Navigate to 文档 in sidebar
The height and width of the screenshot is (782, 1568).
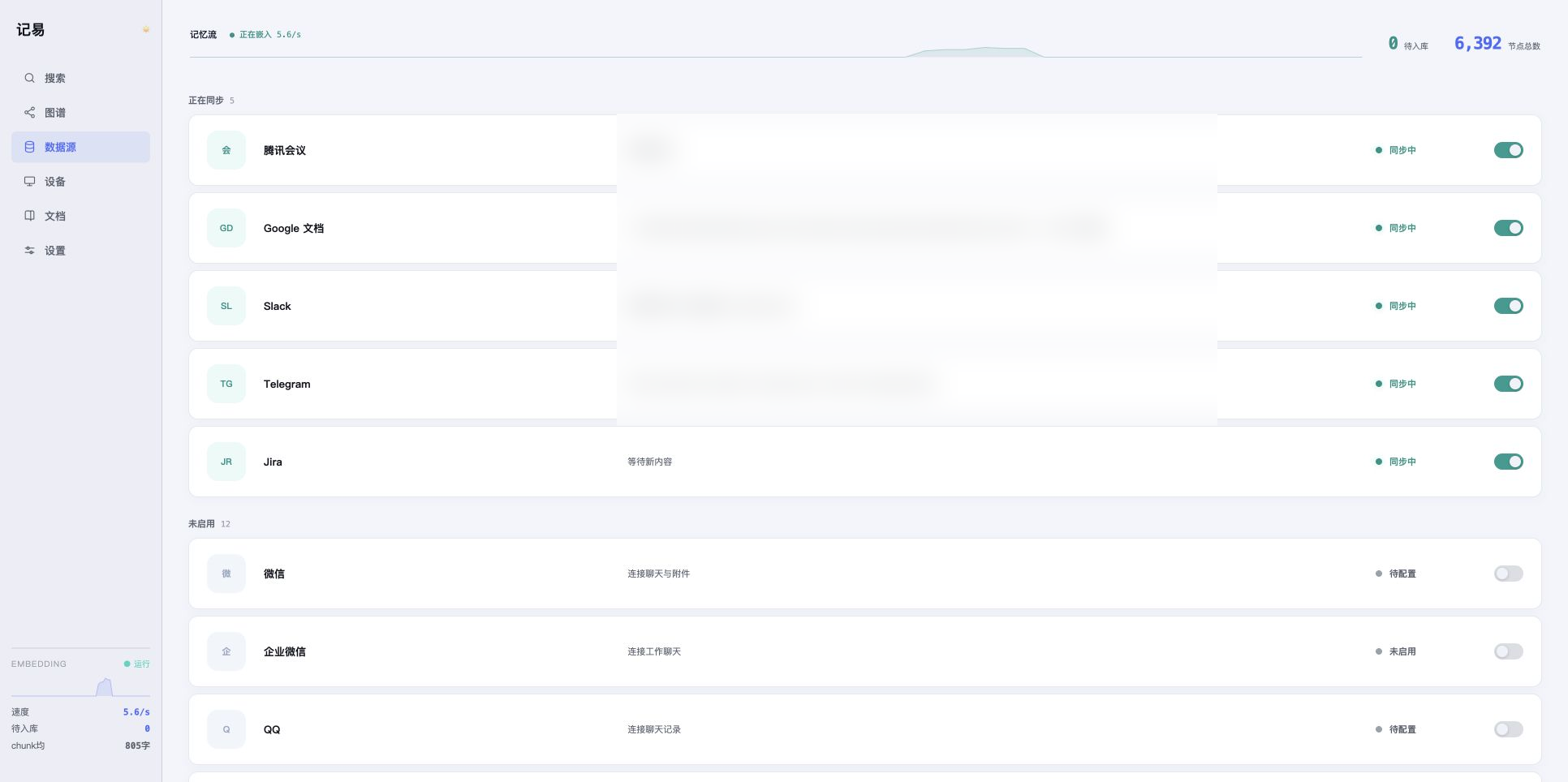pos(80,215)
